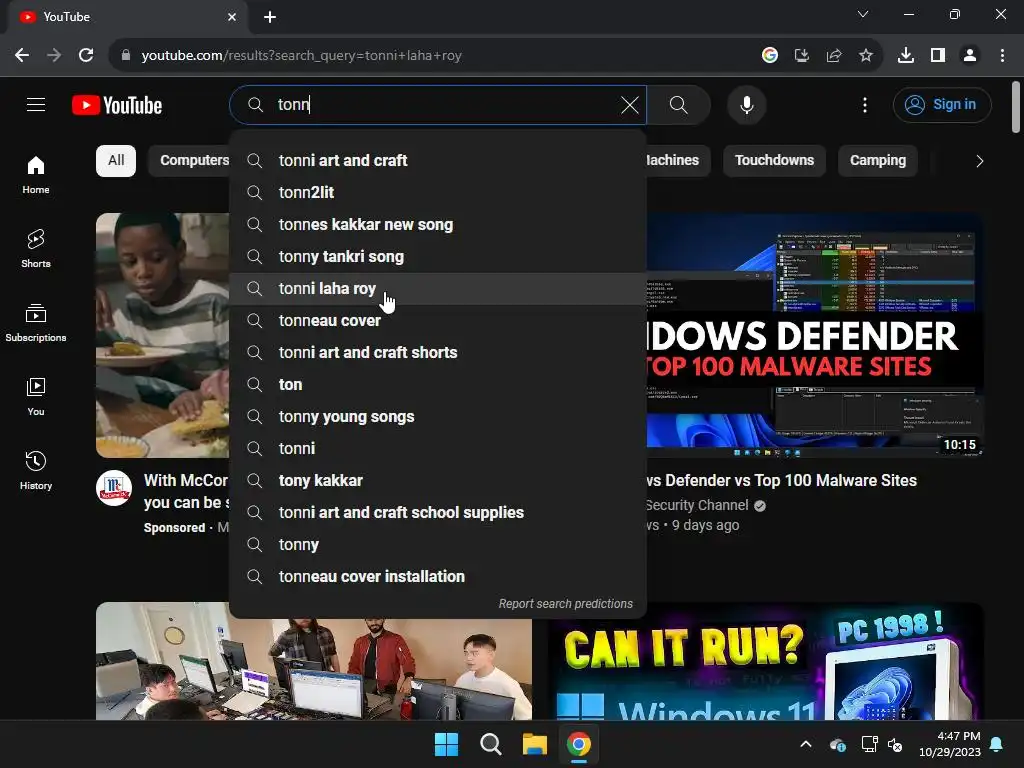The width and height of the screenshot is (1024, 768).
Task: Select the Camping filter chip
Action: click(x=877, y=161)
